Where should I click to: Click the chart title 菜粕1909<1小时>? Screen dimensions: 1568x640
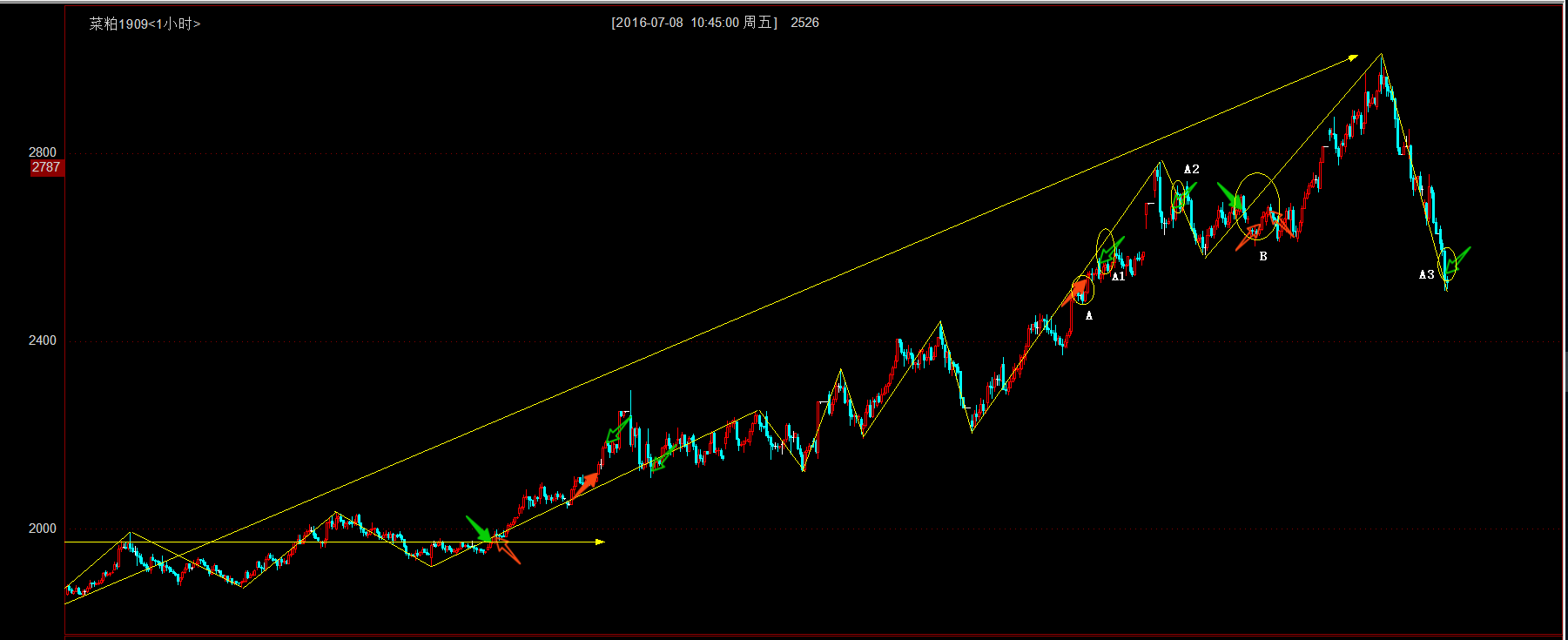tap(145, 24)
